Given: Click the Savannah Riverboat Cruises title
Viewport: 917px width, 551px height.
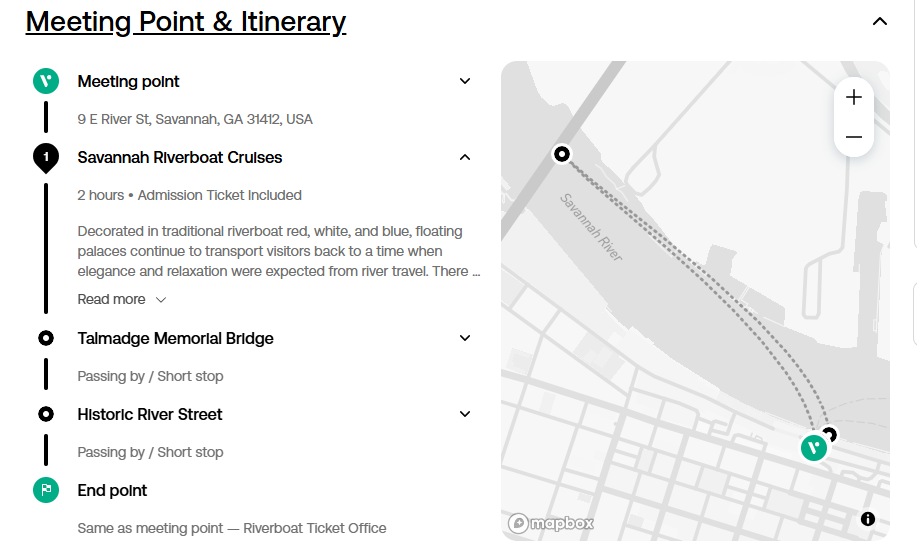Looking at the screenshot, I should coord(180,157).
